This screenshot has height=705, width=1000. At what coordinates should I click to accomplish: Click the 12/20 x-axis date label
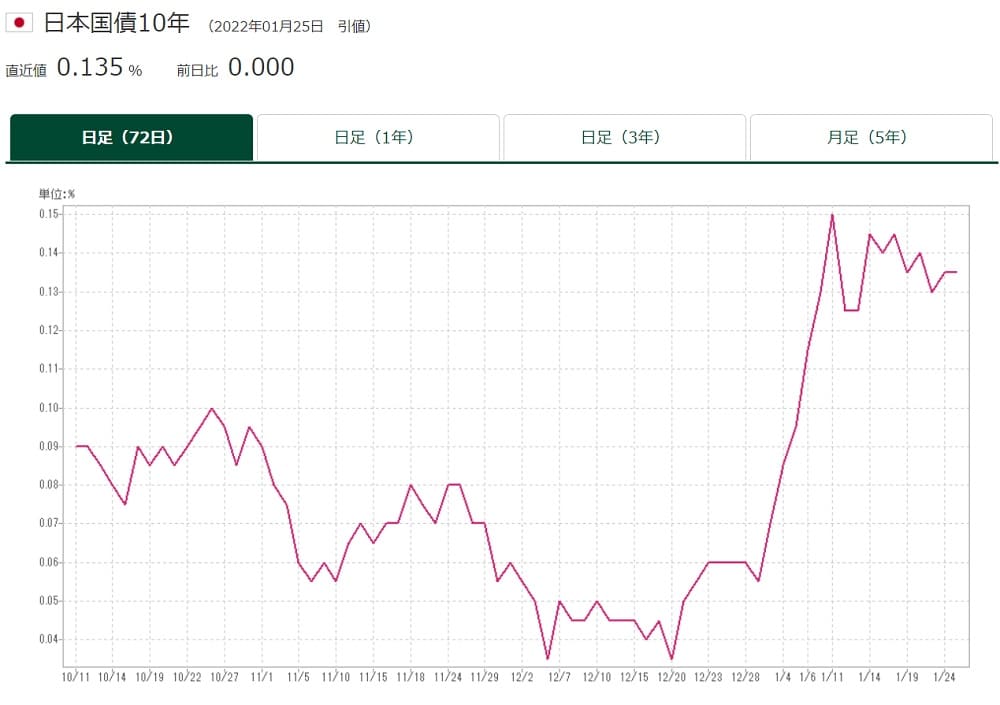672,677
